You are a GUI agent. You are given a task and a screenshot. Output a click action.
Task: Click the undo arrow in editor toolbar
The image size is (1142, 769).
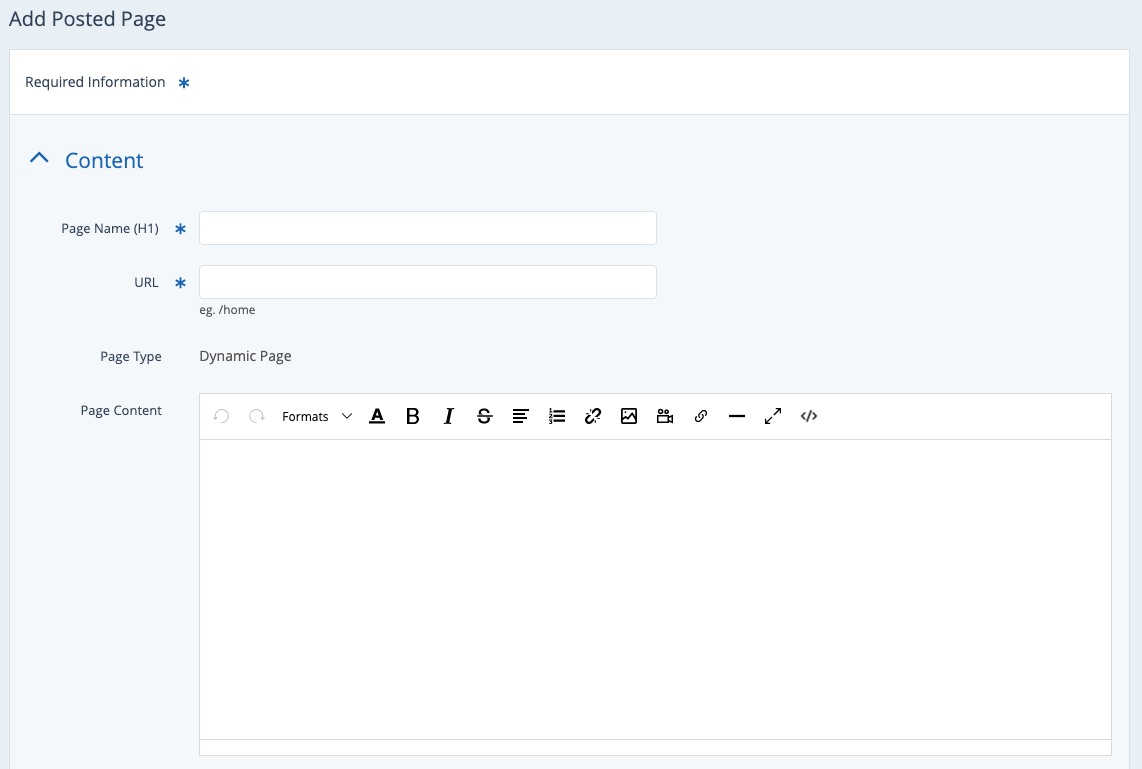pyautogui.click(x=222, y=416)
